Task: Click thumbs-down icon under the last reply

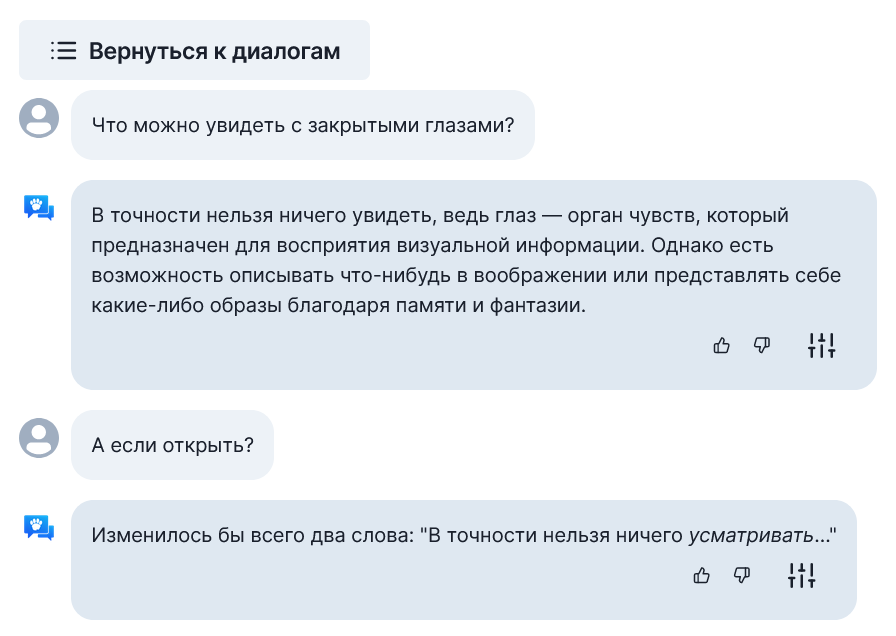Action: [740, 575]
